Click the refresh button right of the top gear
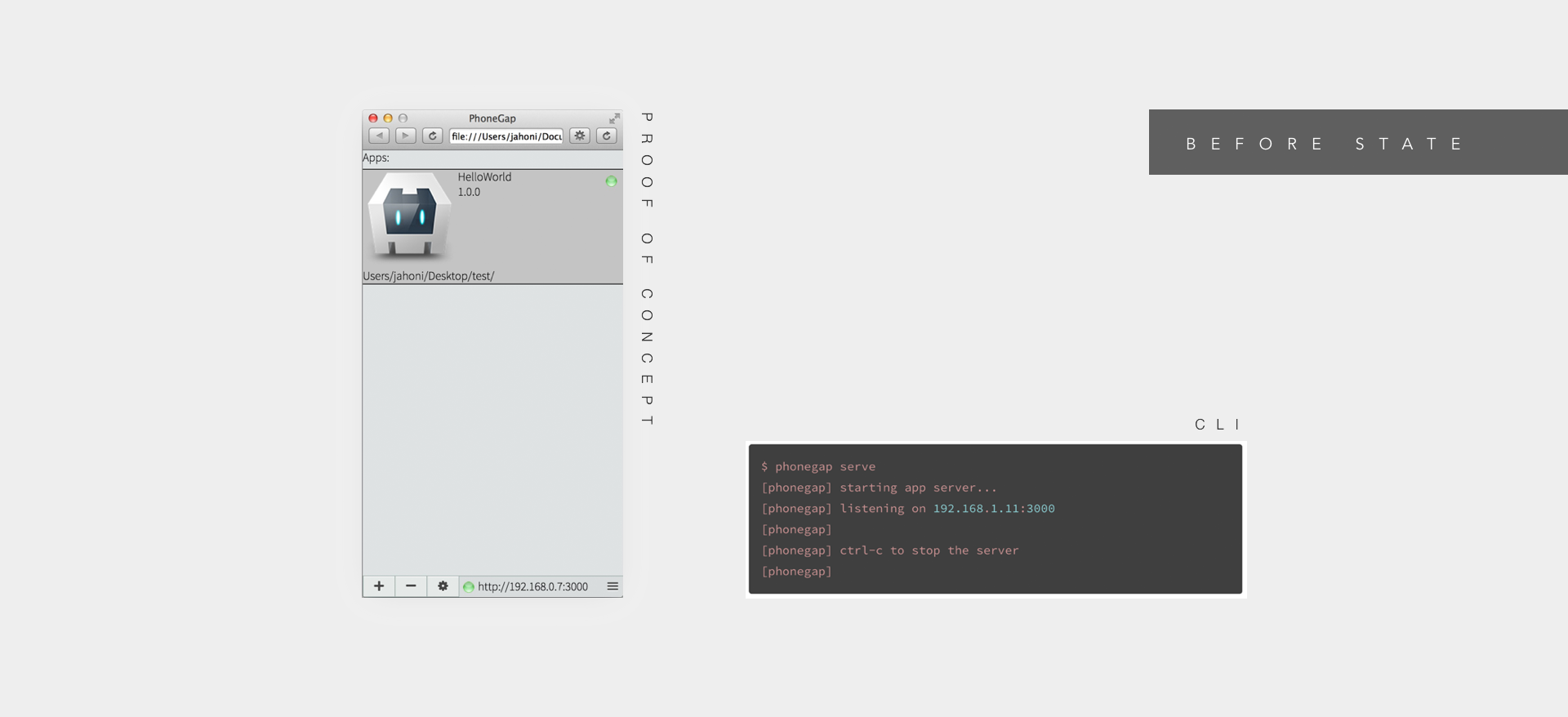 tap(607, 136)
